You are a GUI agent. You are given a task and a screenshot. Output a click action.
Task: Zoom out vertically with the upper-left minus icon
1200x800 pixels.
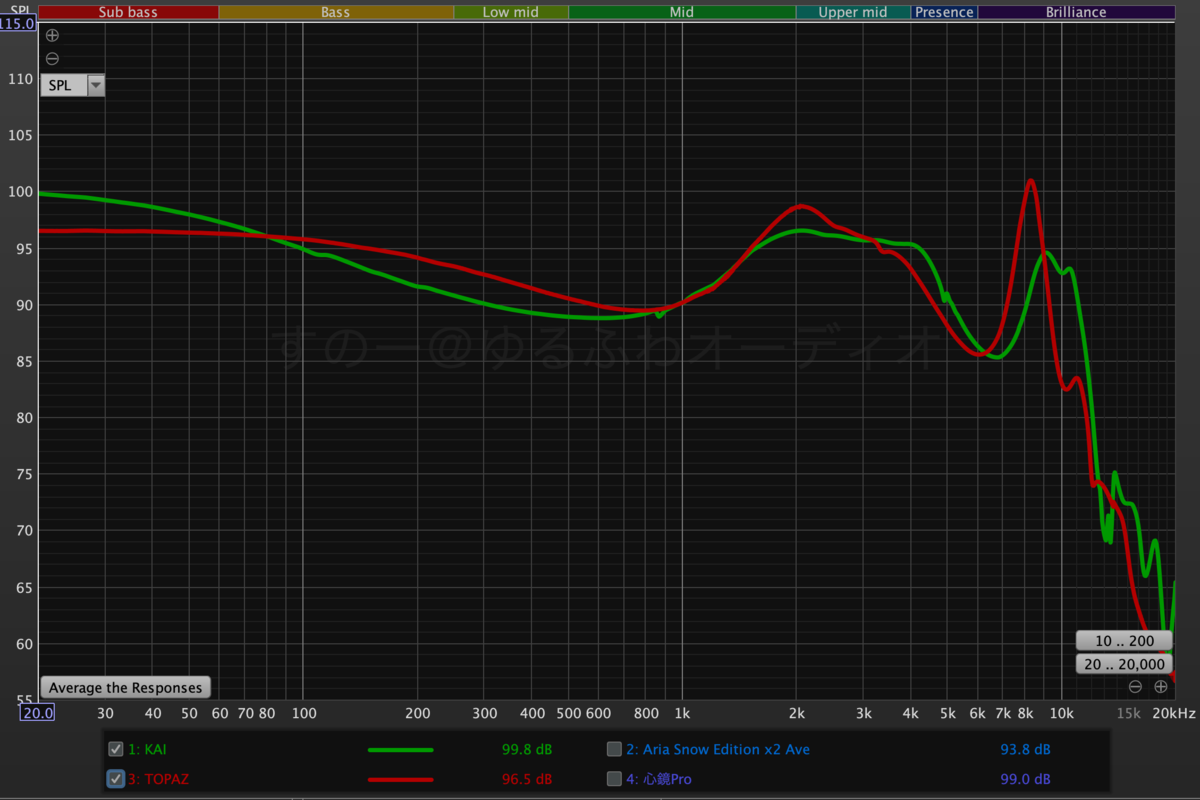pos(52,59)
